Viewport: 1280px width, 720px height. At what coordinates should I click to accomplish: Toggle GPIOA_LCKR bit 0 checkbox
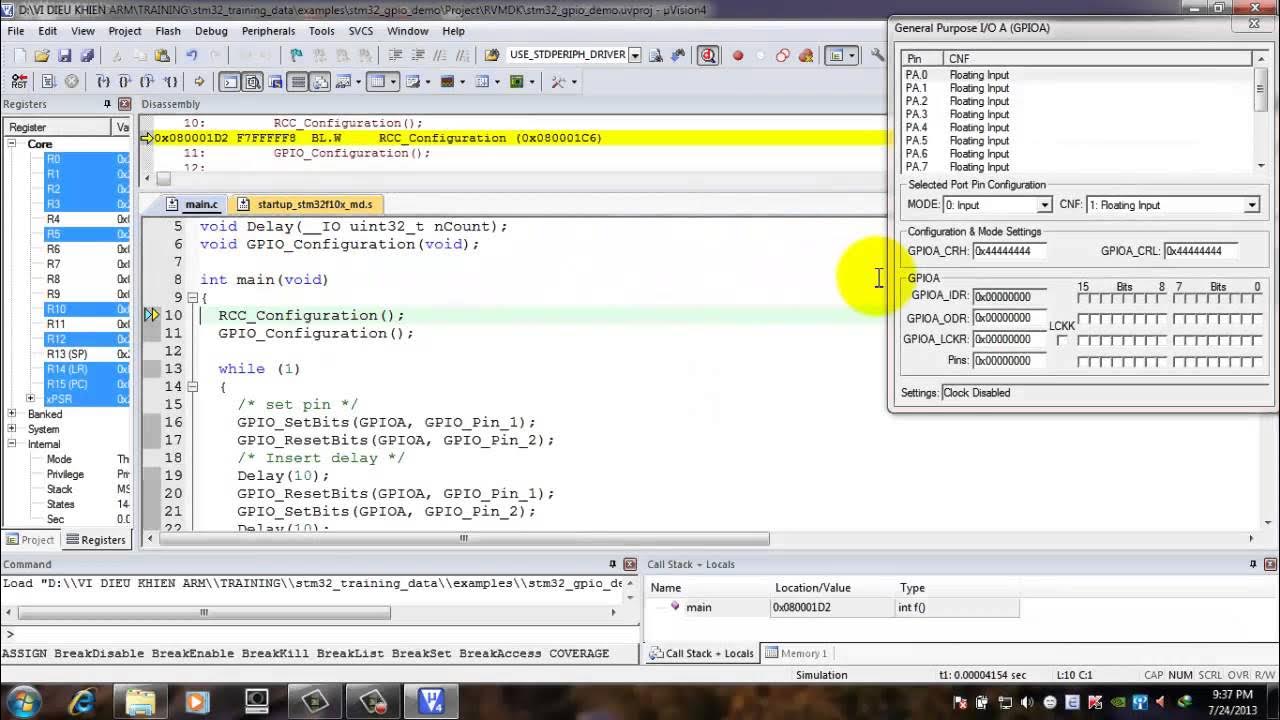click(1256, 340)
